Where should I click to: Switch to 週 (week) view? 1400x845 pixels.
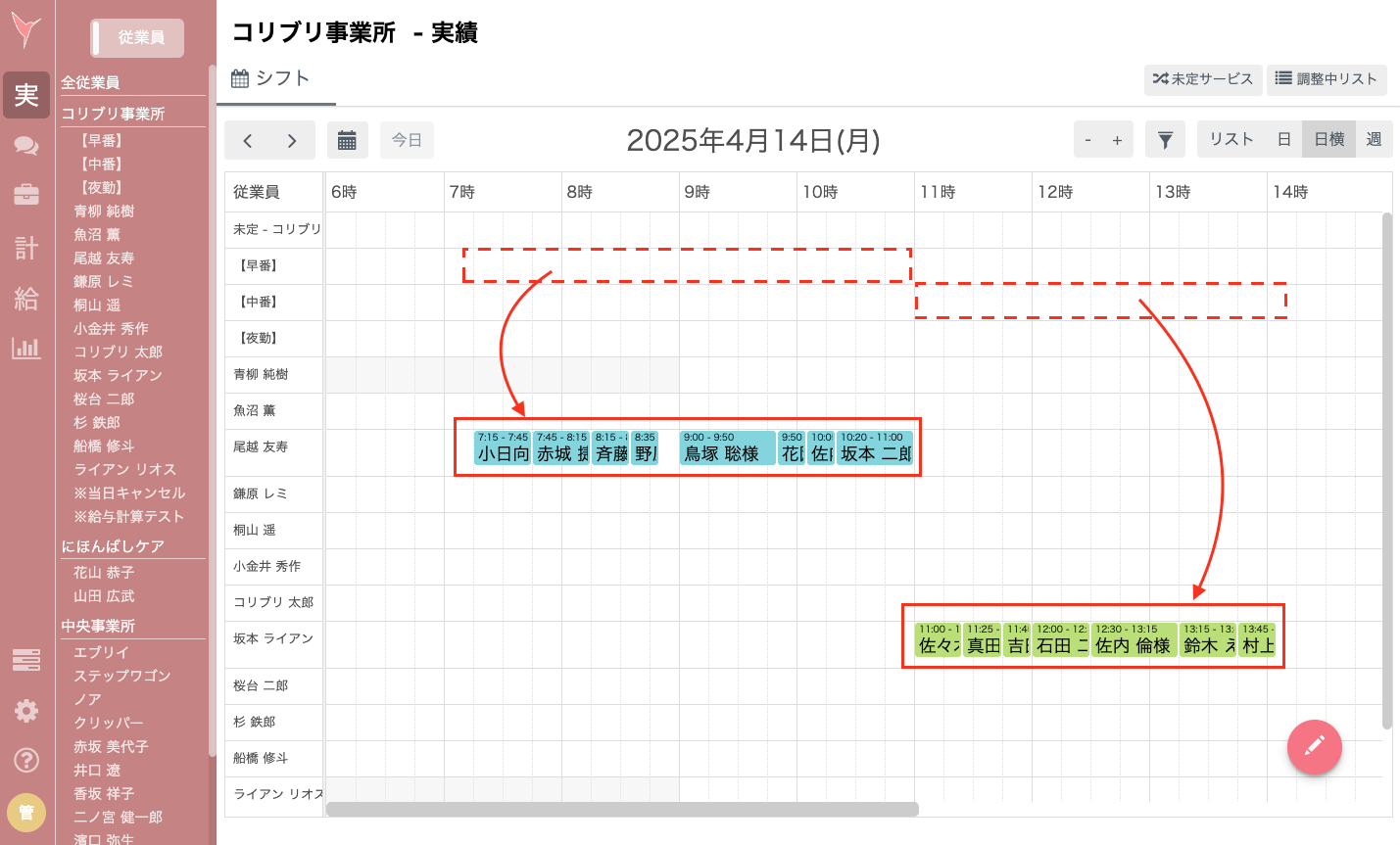[x=1373, y=139]
